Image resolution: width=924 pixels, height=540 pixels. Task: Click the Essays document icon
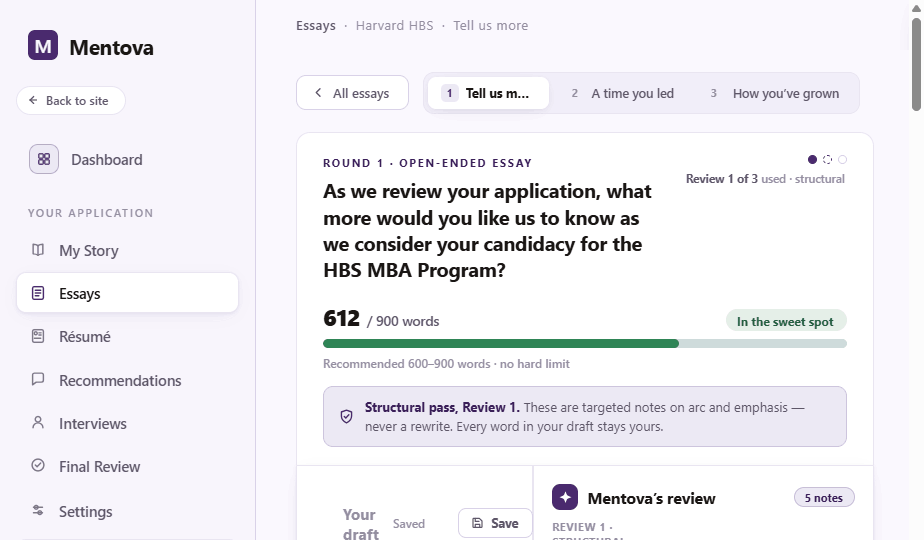(x=38, y=293)
